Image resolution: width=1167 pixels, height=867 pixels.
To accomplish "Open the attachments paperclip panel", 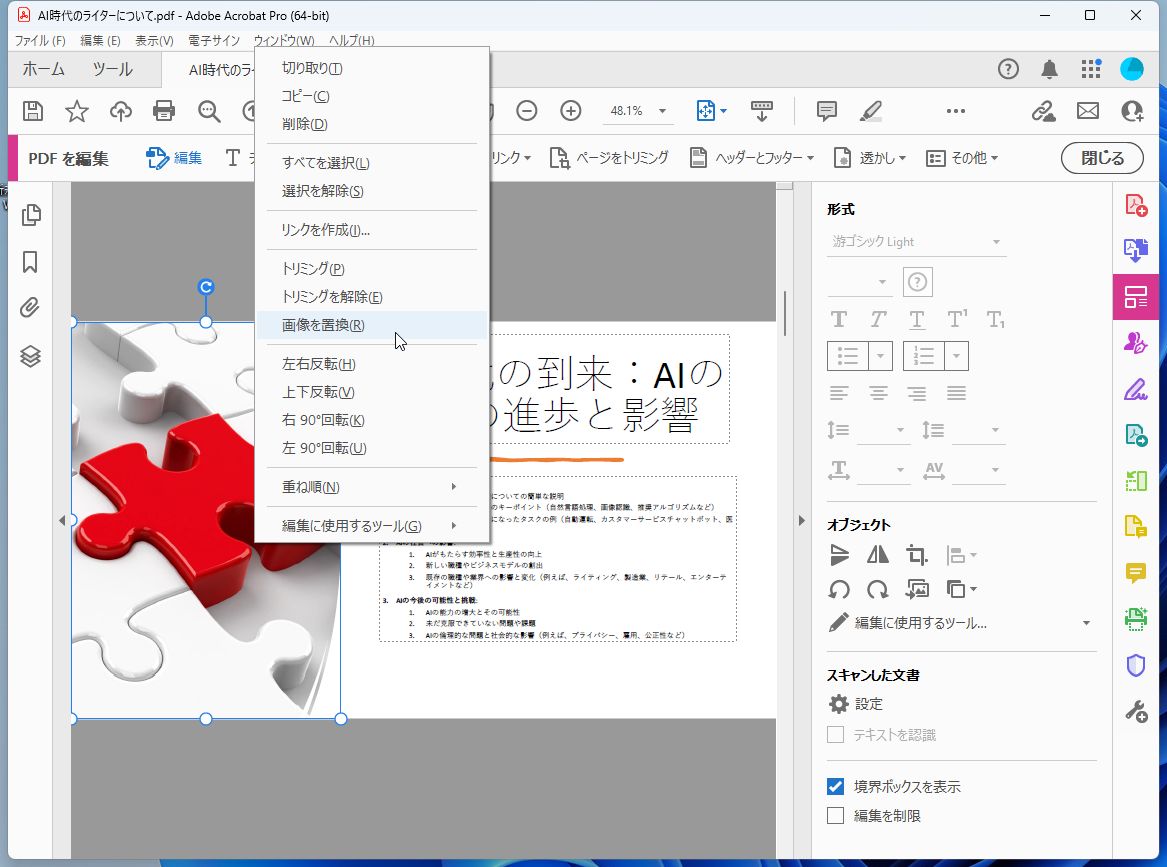I will click(29, 307).
